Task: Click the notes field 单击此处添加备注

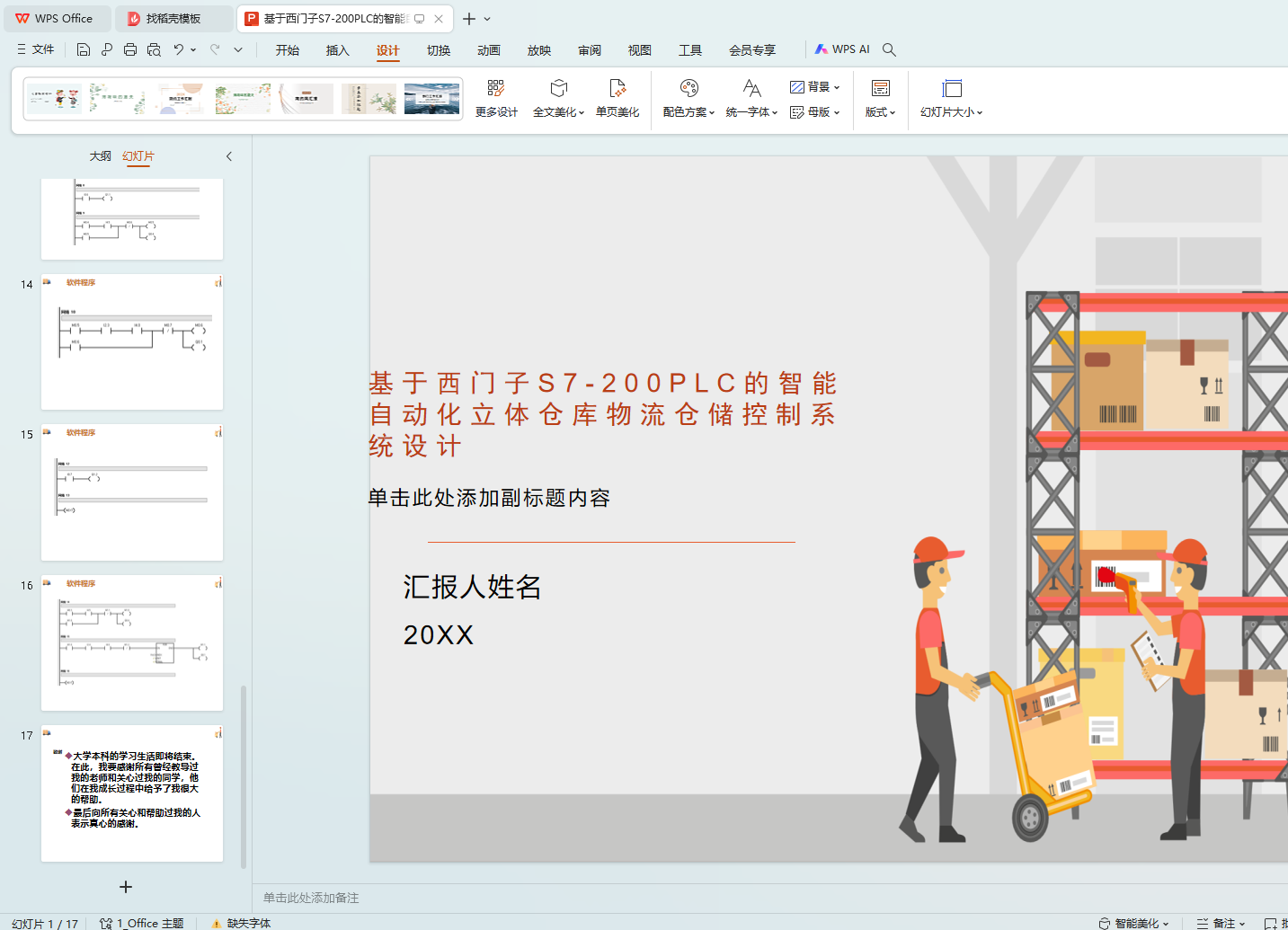Action: pos(311,898)
